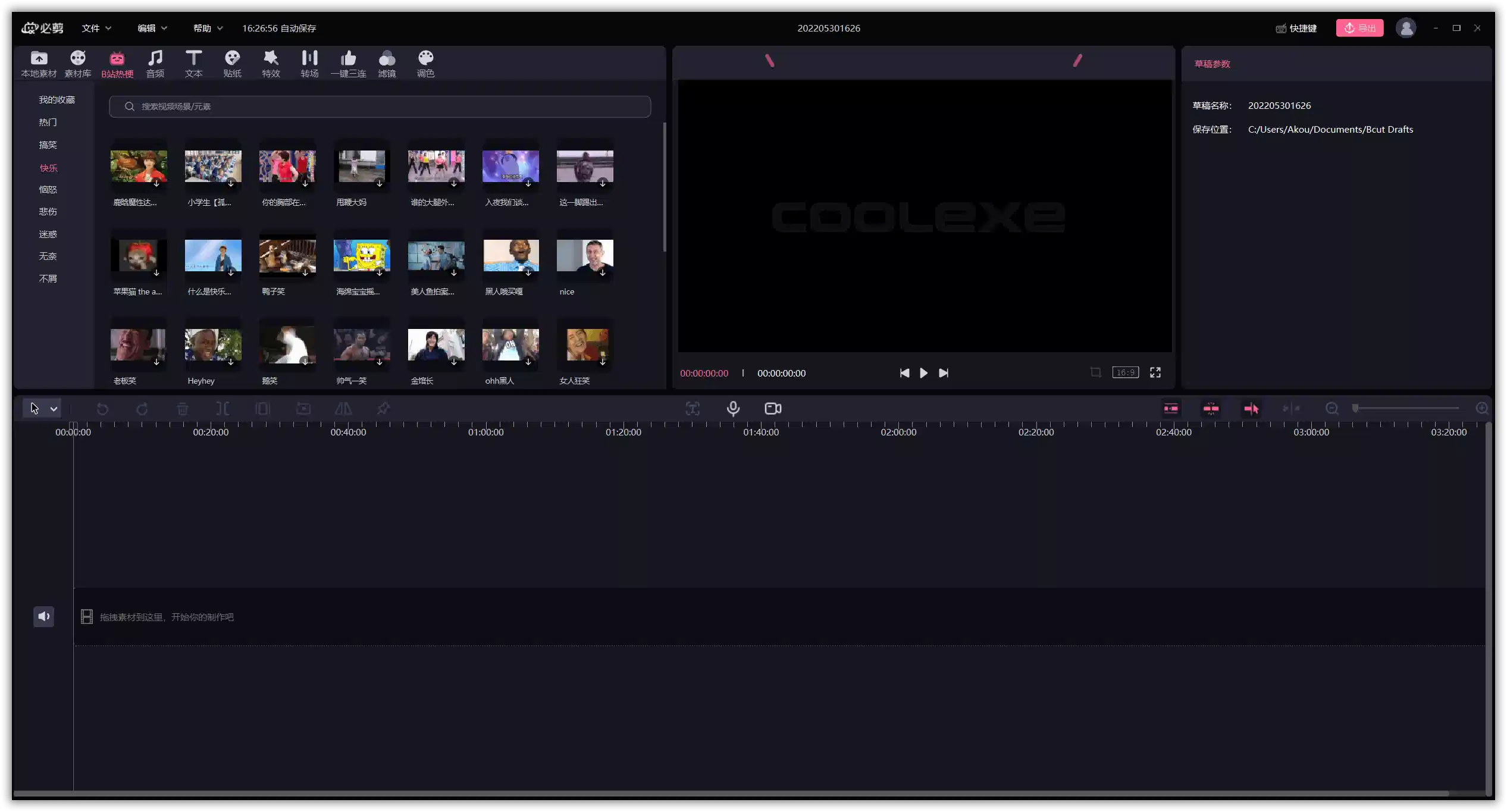
Task: Open the 滤镜 (filters) panel
Action: (x=387, y=64)
